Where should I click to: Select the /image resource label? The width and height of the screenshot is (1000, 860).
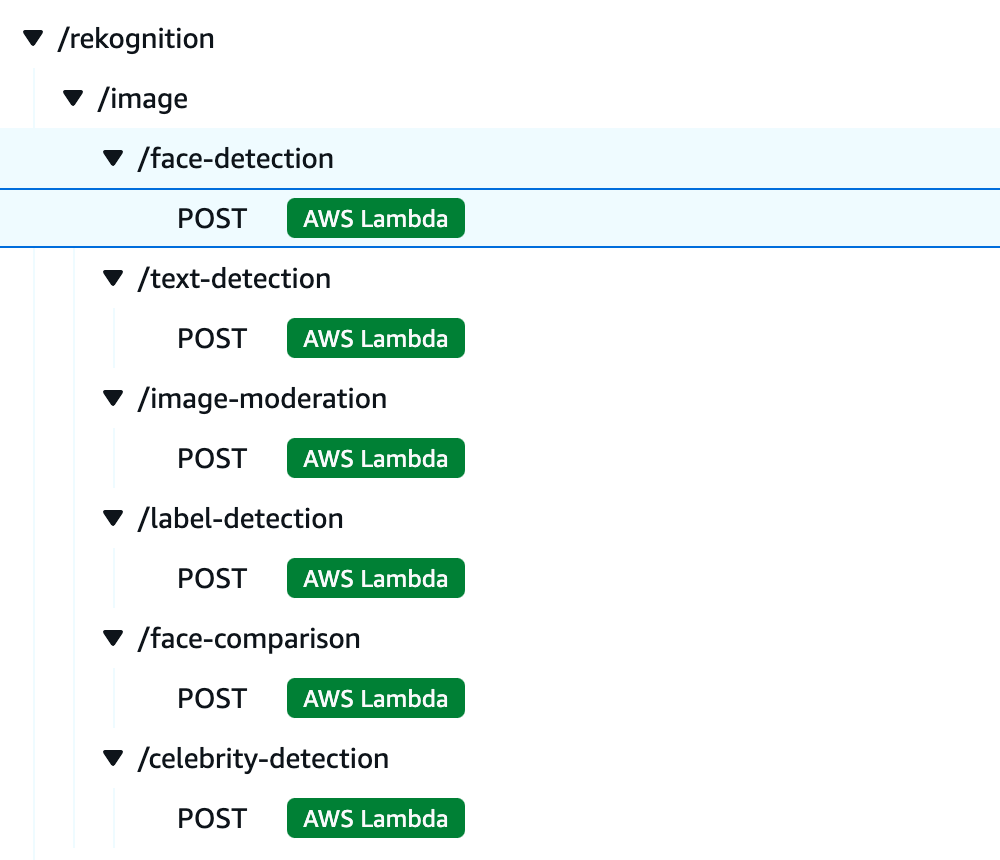tap(143, 99)
